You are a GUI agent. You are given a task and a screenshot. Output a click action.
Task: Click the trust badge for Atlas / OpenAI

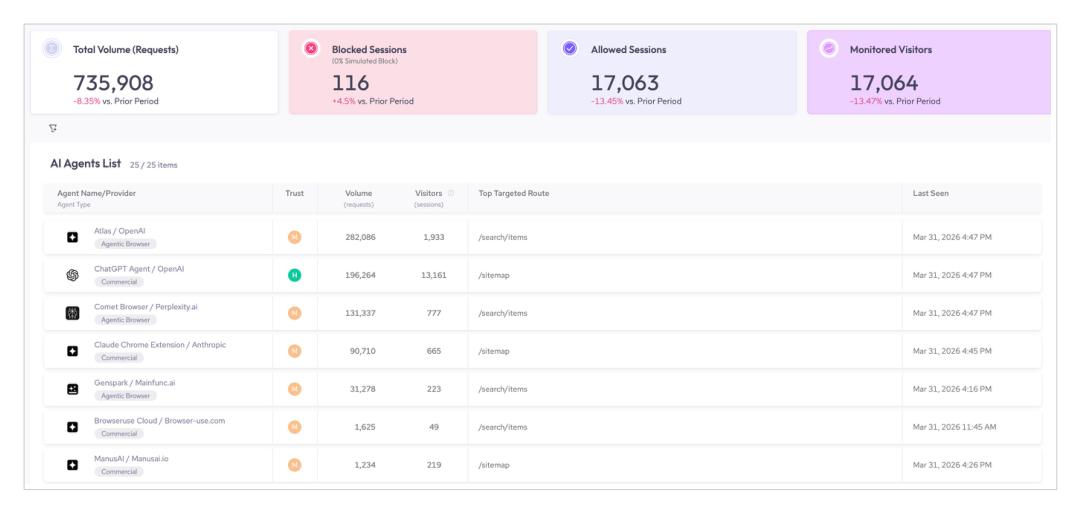click(x=294, y=237)
